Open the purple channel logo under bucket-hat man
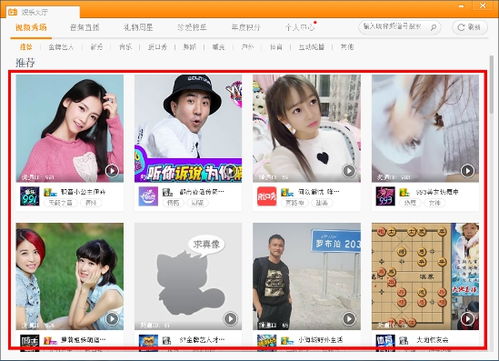499x361 pixels. 148,196
